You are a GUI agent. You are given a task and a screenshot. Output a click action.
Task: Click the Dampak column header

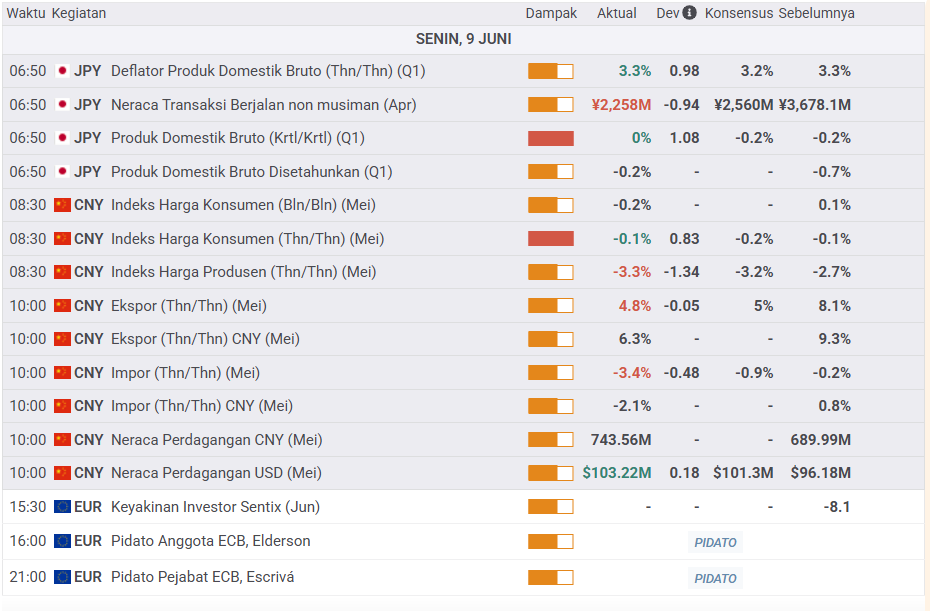click(551, 13)
